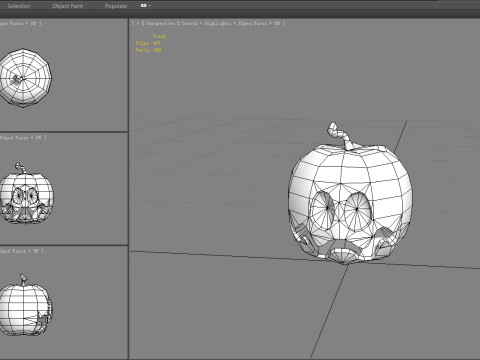Viewport: 480px width, 360px height.
Task: Open the Populate ribbon tab
Action: [x=116, y=6]
